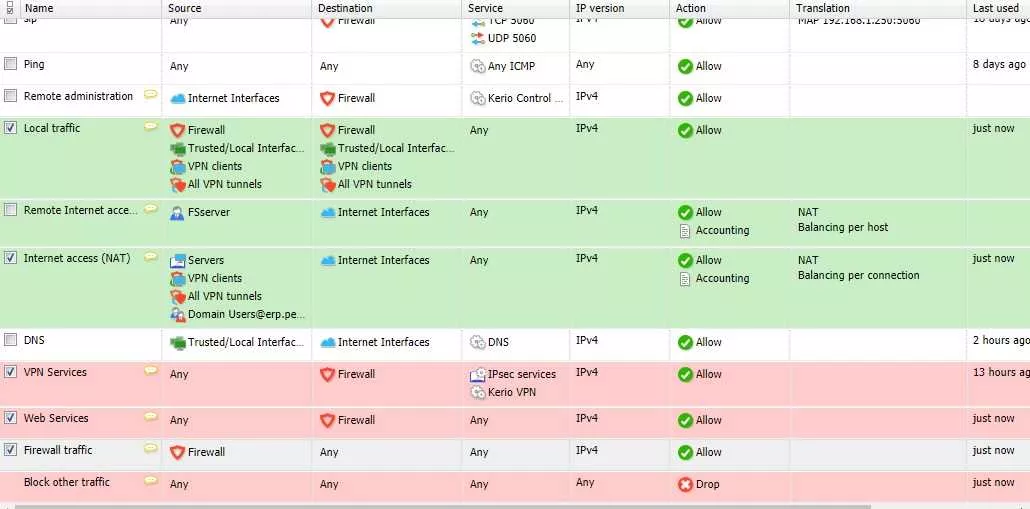Click the IPsec services icon
This screenshot has width=1030, height=509.
[478, 374]
